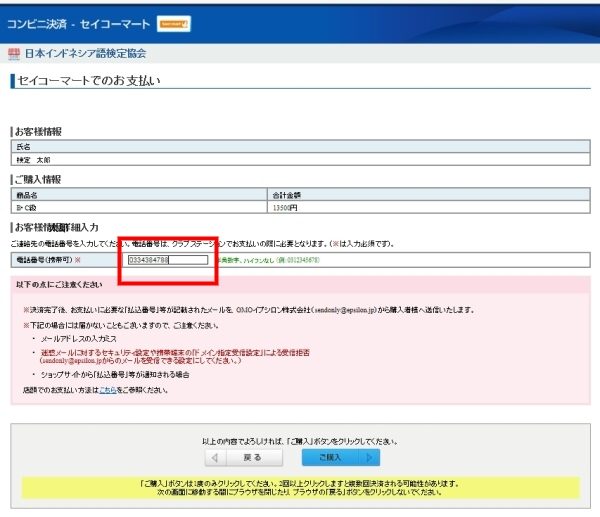This screenshot has height=517, width=600.
Task: Select the ショップサイトから払込番号 bullet item
Action: click(x=115, y=375)
